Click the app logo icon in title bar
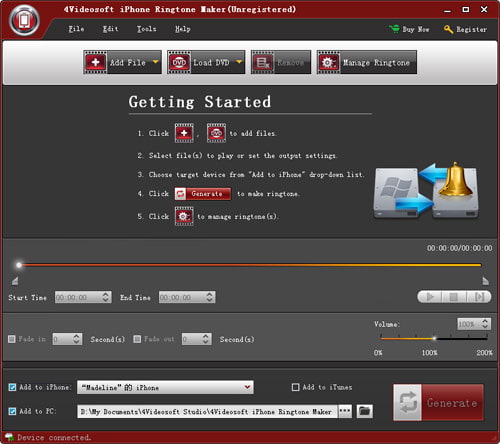500x444 pixels. [x=24, y=21]
